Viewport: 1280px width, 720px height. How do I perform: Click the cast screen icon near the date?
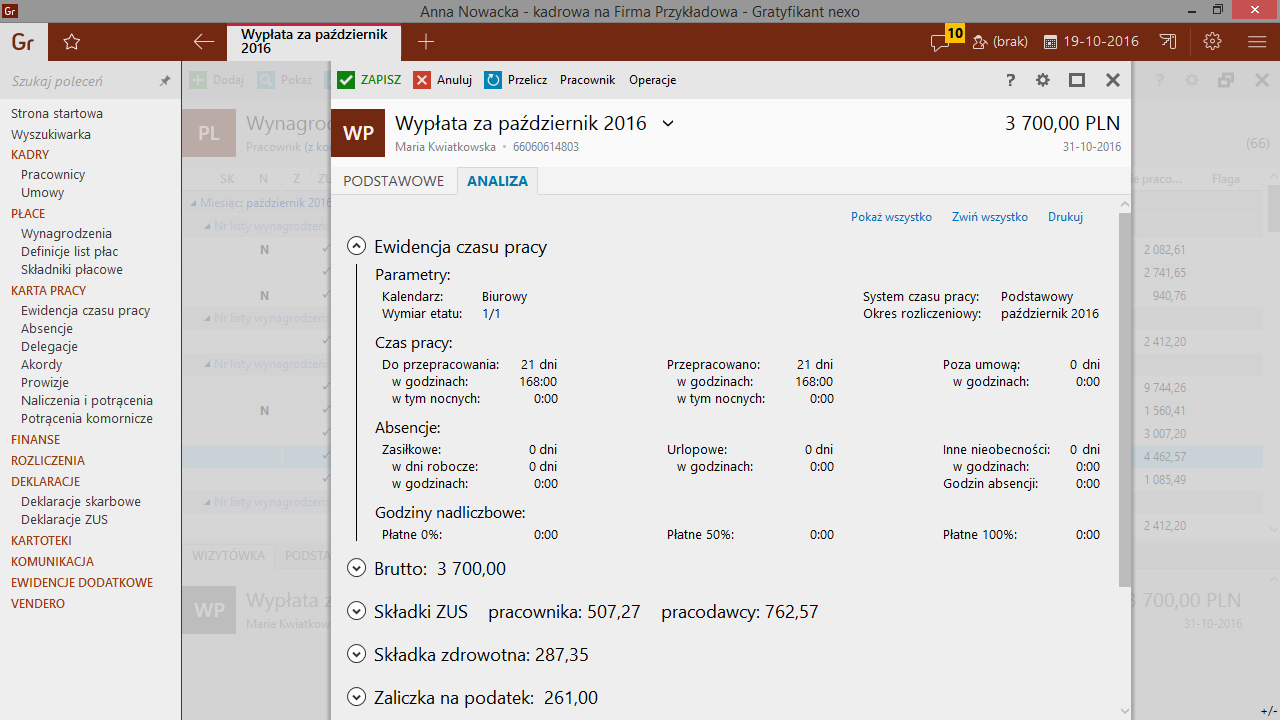tap(1168, 42)
